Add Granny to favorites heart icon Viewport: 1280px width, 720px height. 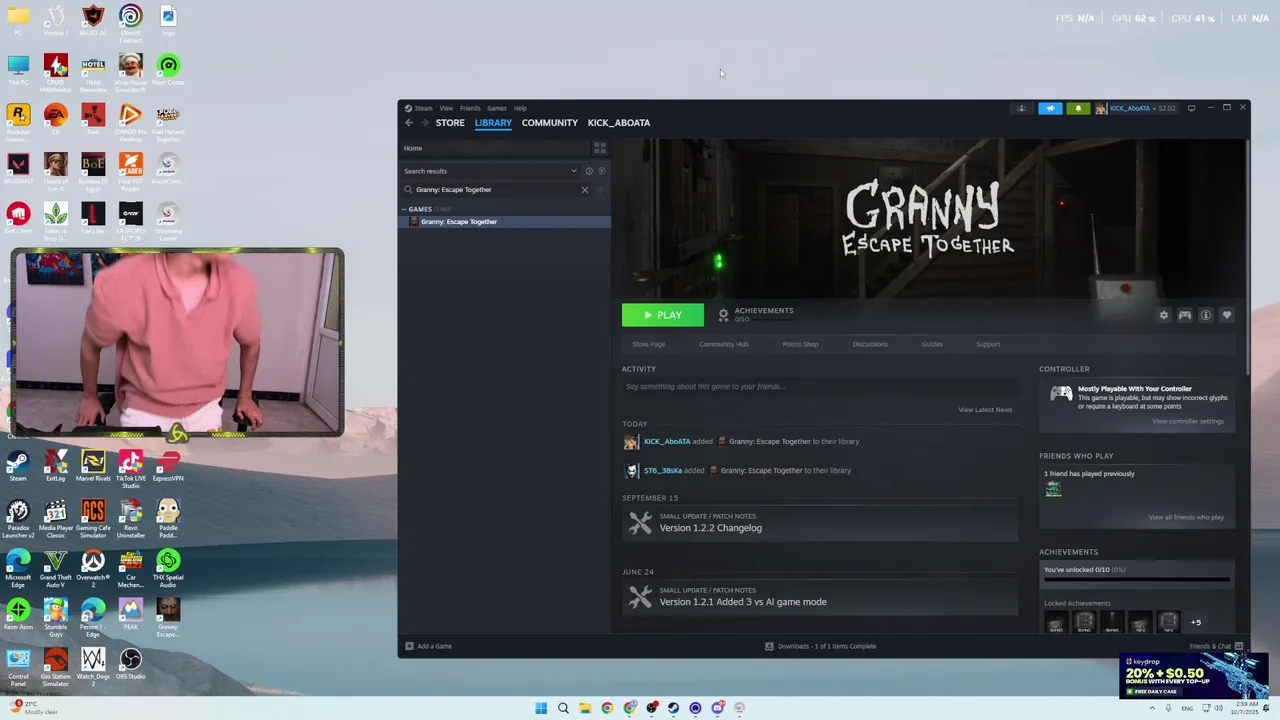tap(1227, 315)
